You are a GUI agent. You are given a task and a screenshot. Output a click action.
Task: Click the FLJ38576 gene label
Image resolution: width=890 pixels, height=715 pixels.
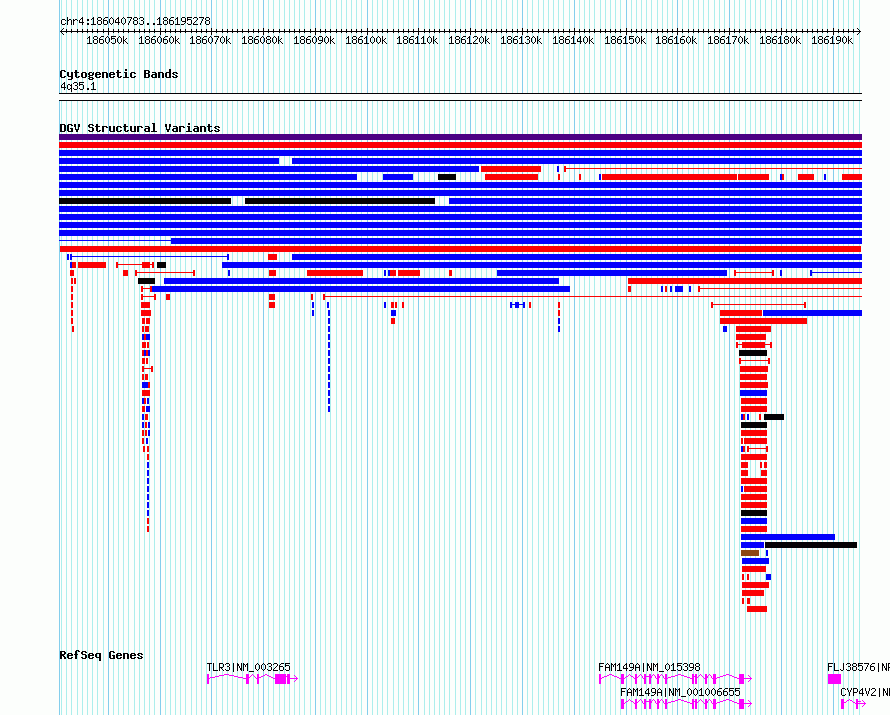pyautogui.click(x=858, y=667)
